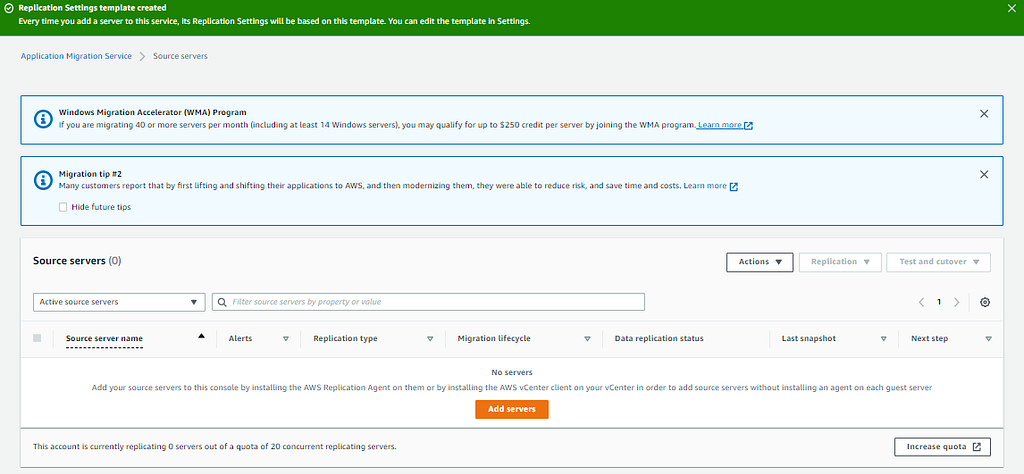Viewport: 1024px width, 474px height.
Task: Click the Increase quota button
Action: pos(942,447)
